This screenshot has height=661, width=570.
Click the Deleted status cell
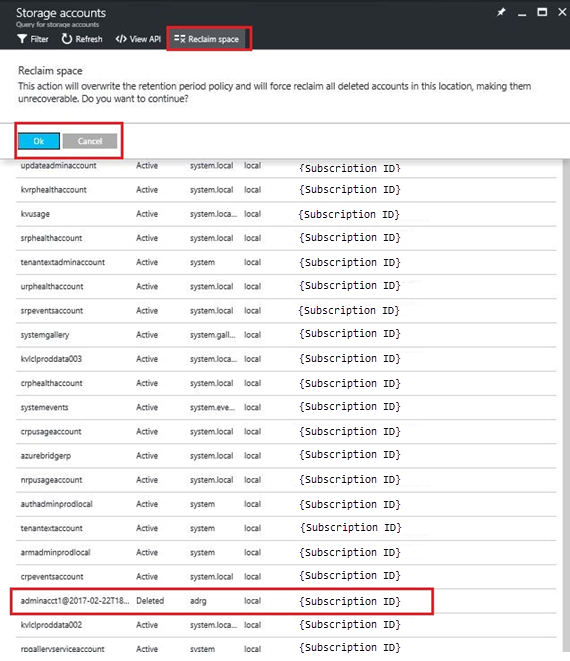click(150, 601)
